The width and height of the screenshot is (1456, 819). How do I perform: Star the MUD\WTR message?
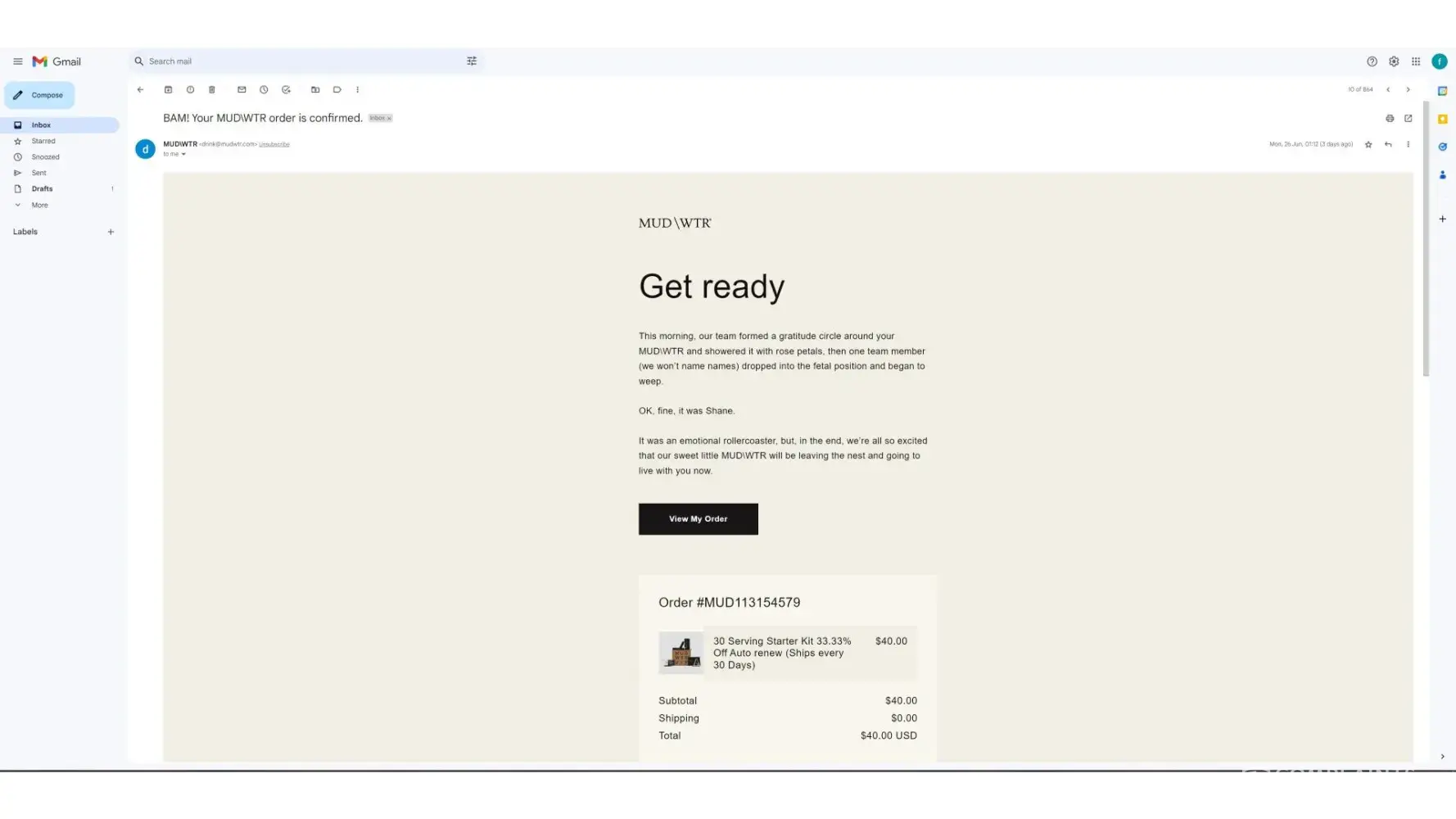pos(1368,145)
